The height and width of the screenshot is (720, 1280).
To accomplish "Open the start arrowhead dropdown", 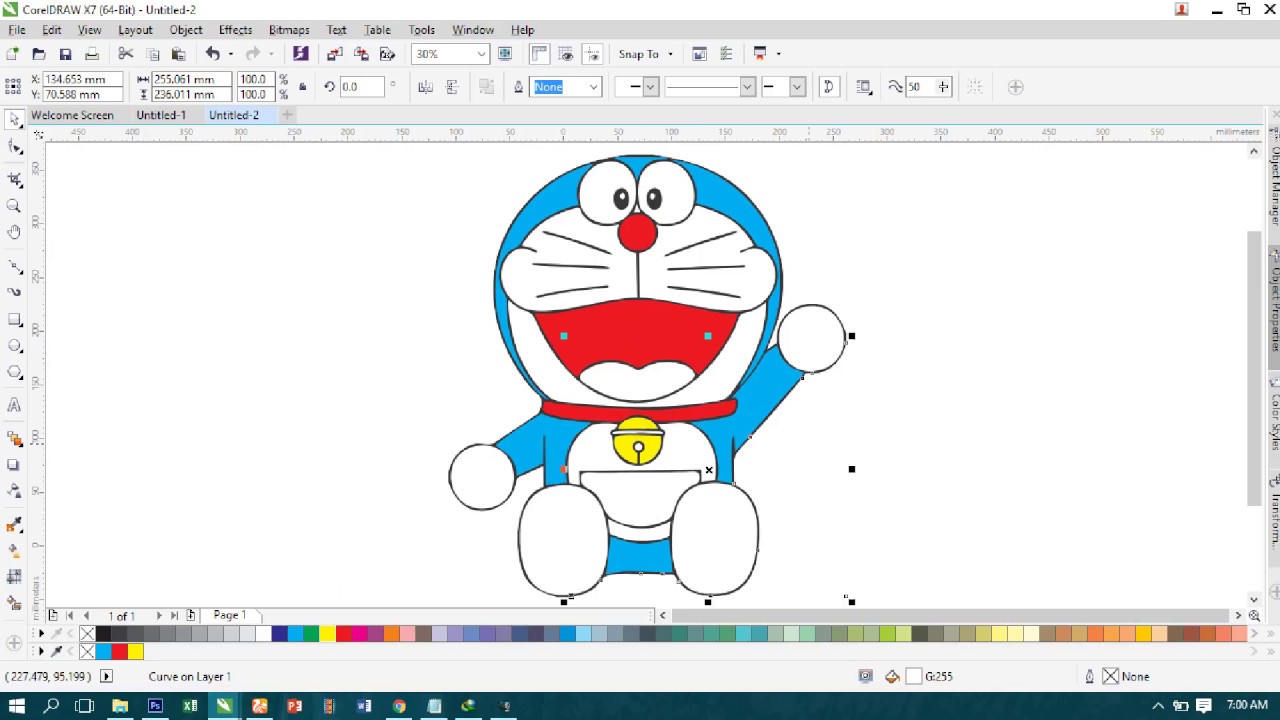I will pyautogui.click(x=650, y=87).
